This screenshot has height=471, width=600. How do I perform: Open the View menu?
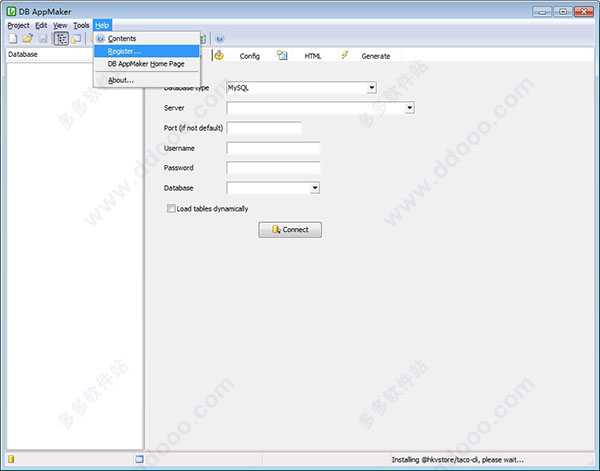(60, 26)
